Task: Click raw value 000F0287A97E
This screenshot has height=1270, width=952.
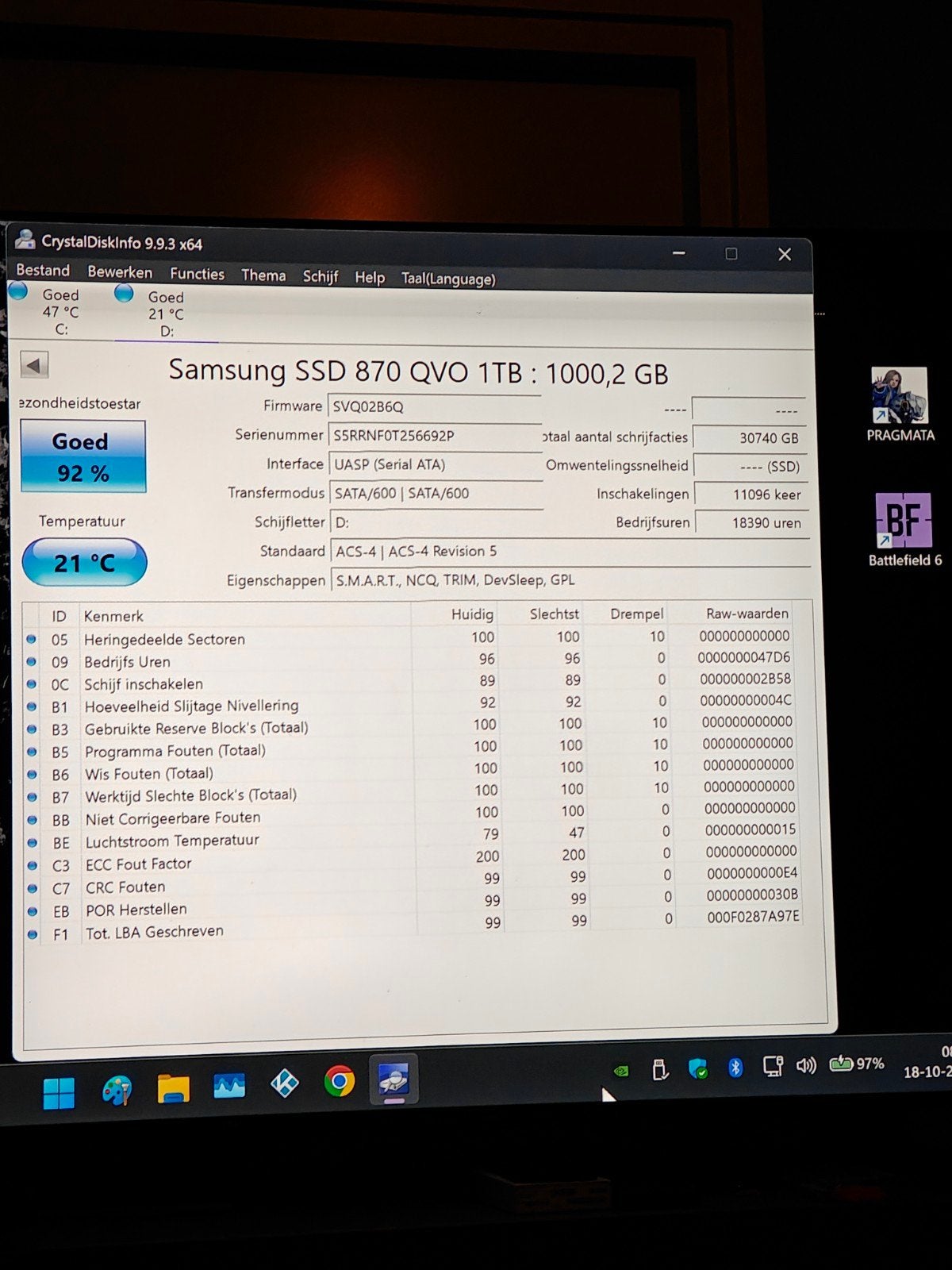Action: point(754,916)
